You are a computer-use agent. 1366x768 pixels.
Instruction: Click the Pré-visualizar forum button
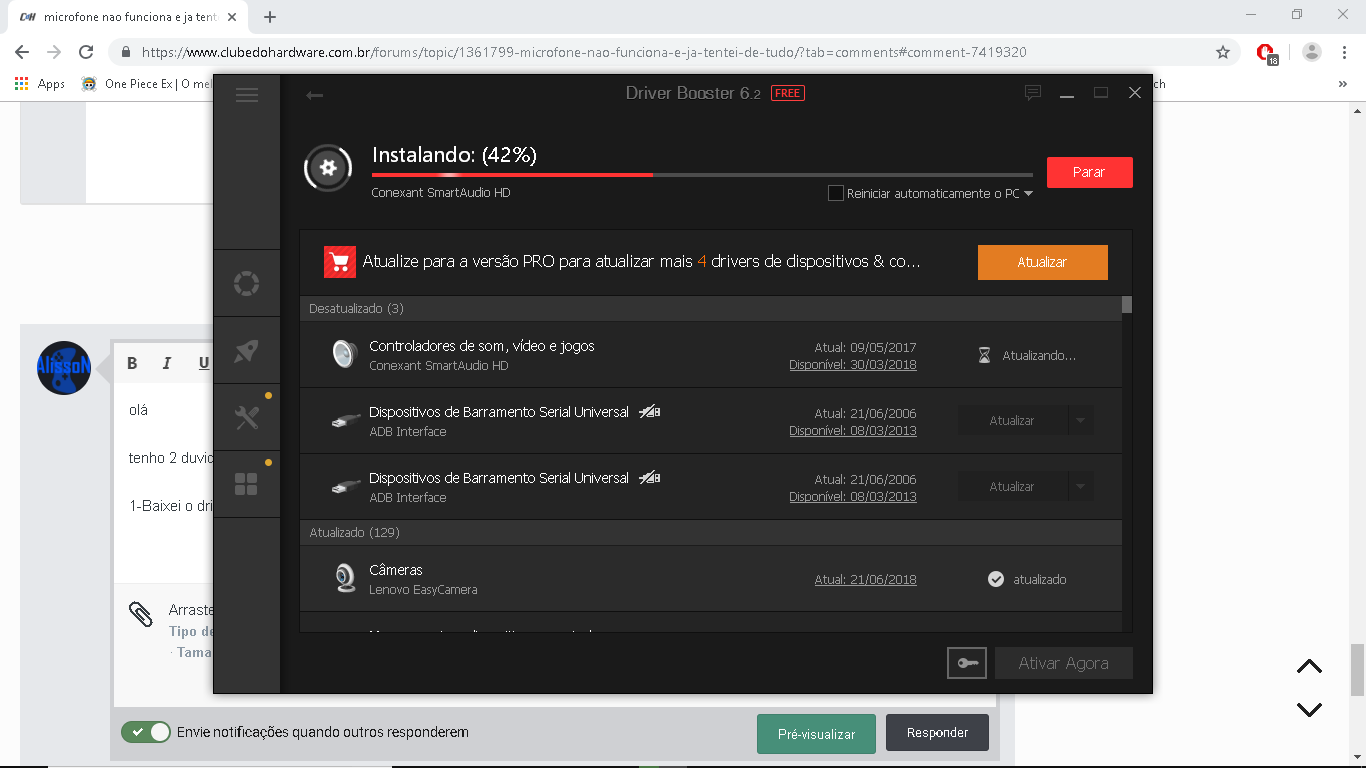click(816, 733)
